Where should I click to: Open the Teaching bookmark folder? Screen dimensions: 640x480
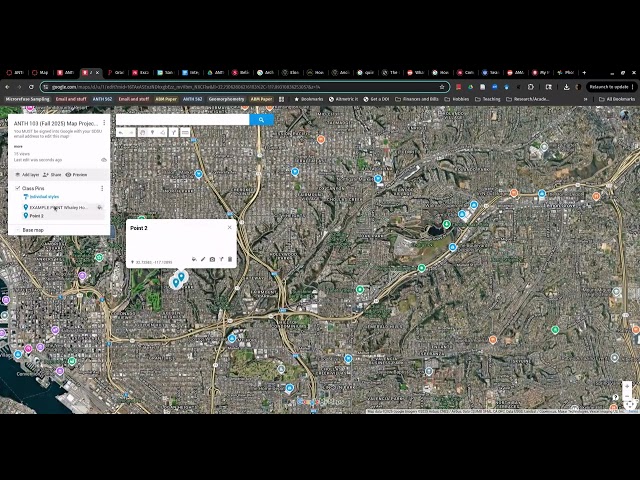pyautogui.click(x=488, y=99)
